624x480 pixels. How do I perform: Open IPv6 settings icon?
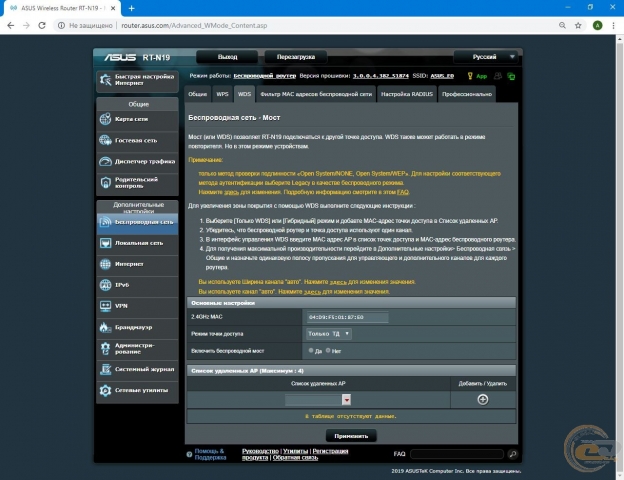pos(105,285)
